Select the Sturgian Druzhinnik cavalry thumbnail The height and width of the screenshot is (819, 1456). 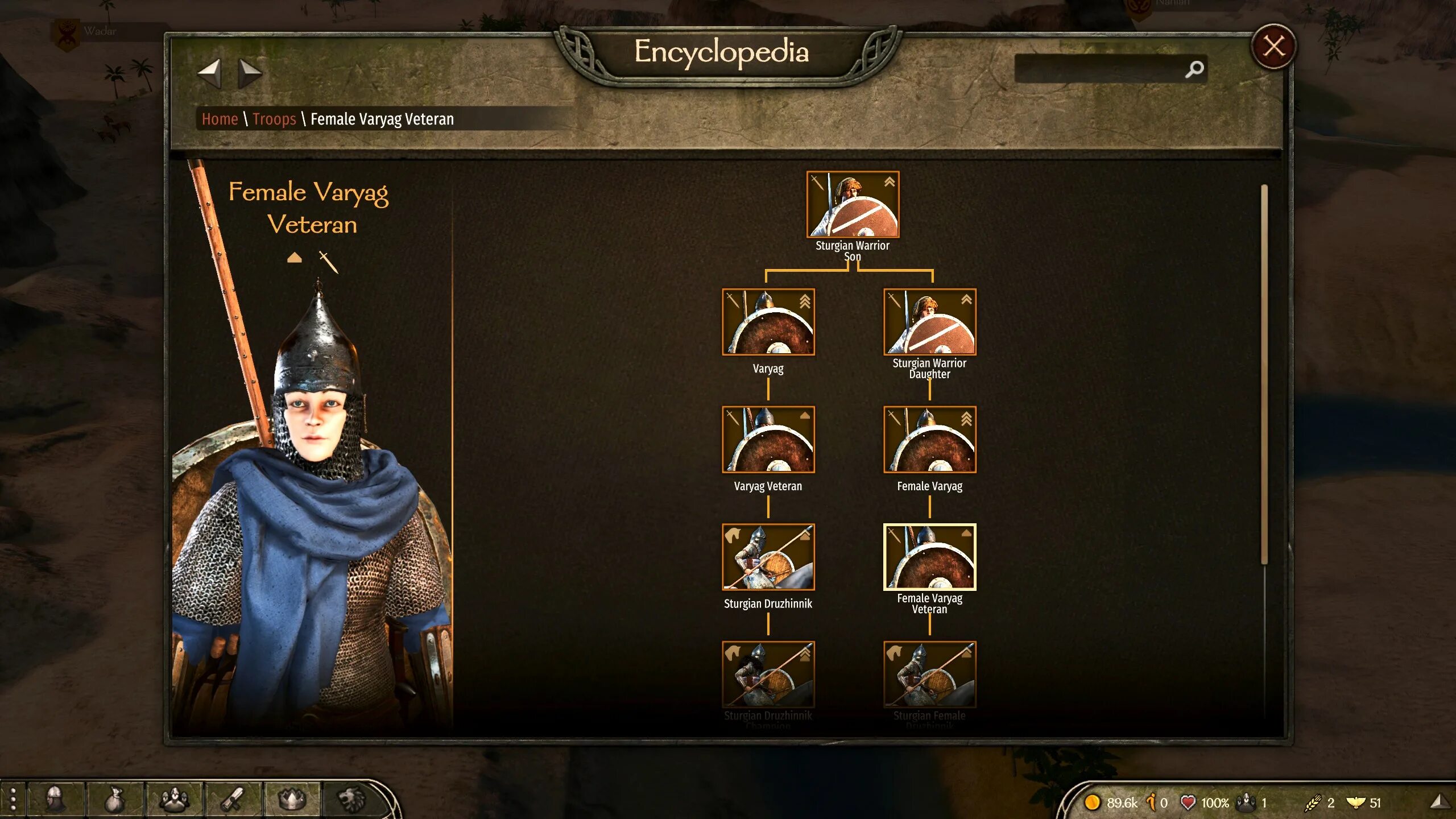[x=768, y=557]
